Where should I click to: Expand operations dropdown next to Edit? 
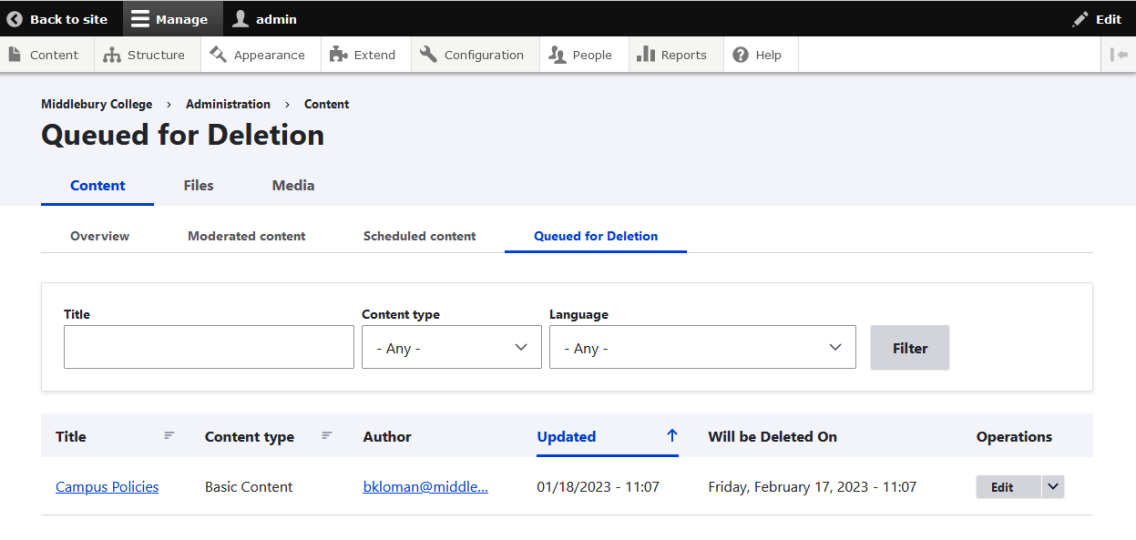pos(1053,487)
